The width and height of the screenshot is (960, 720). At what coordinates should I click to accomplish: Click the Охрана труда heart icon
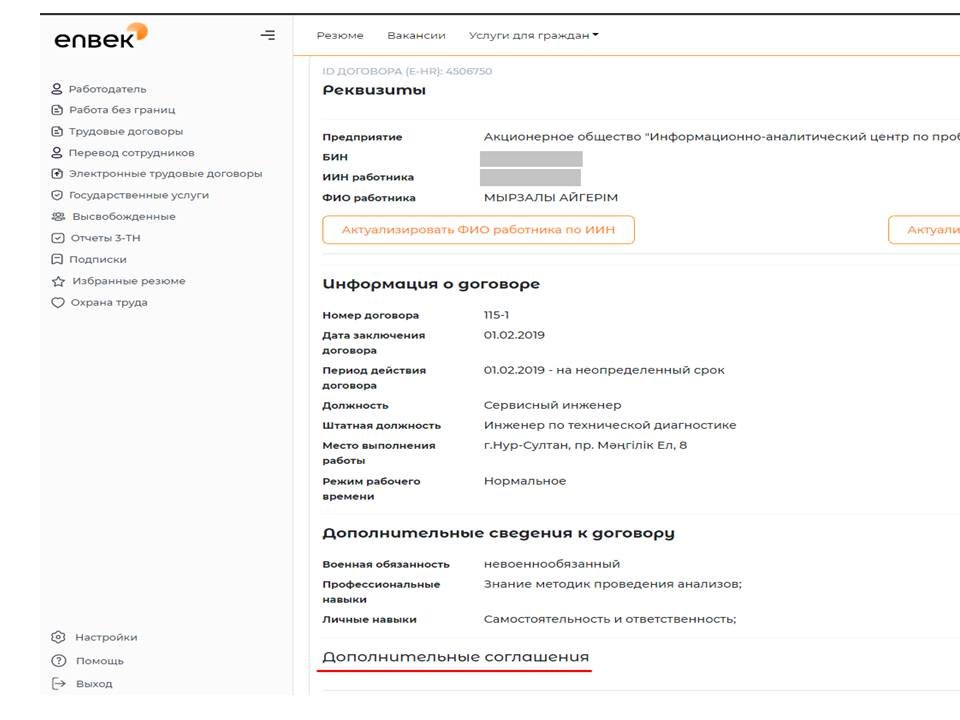tap(58, 302)
